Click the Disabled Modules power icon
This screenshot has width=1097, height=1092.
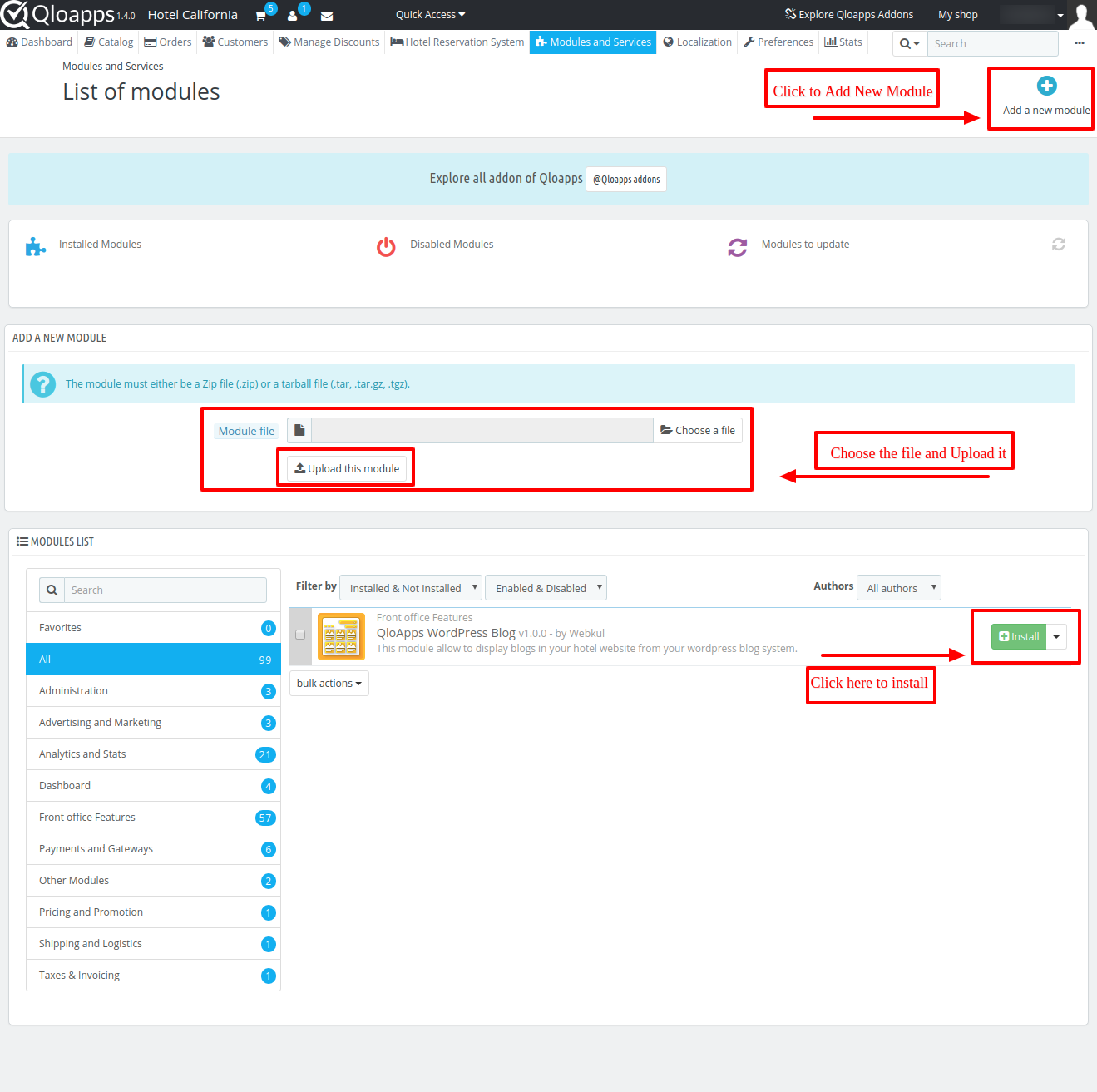pos(386,247)
